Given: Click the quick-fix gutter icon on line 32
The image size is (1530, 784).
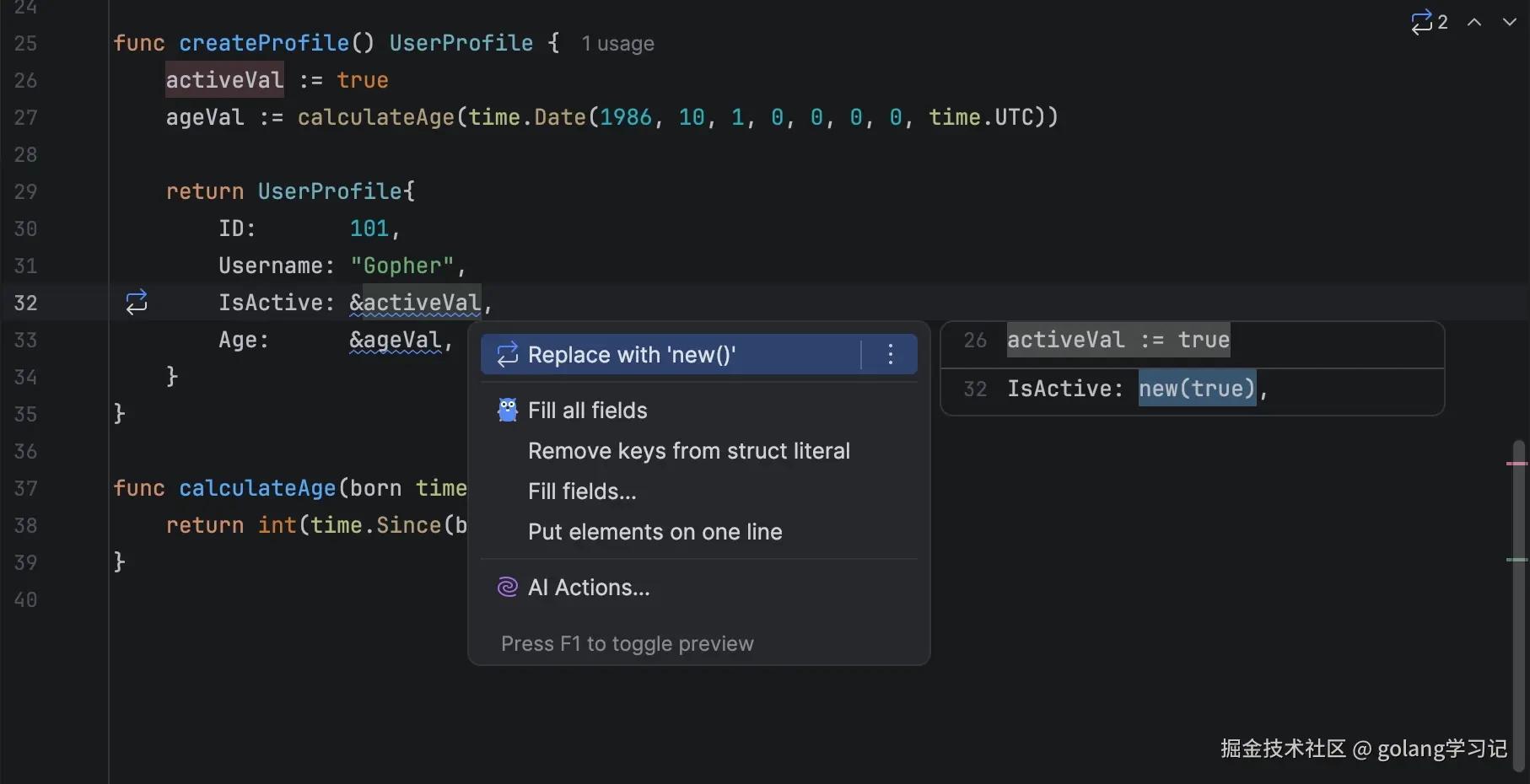Looking at the screenshot, I should click(137, 302).
